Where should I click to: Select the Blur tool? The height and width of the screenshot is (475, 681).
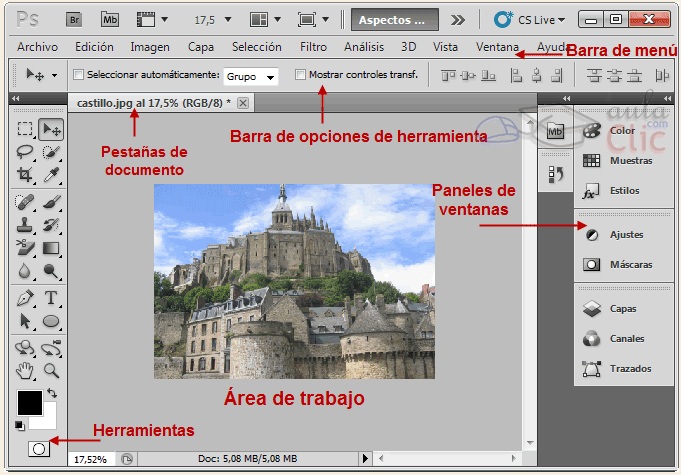click(25, 271)
